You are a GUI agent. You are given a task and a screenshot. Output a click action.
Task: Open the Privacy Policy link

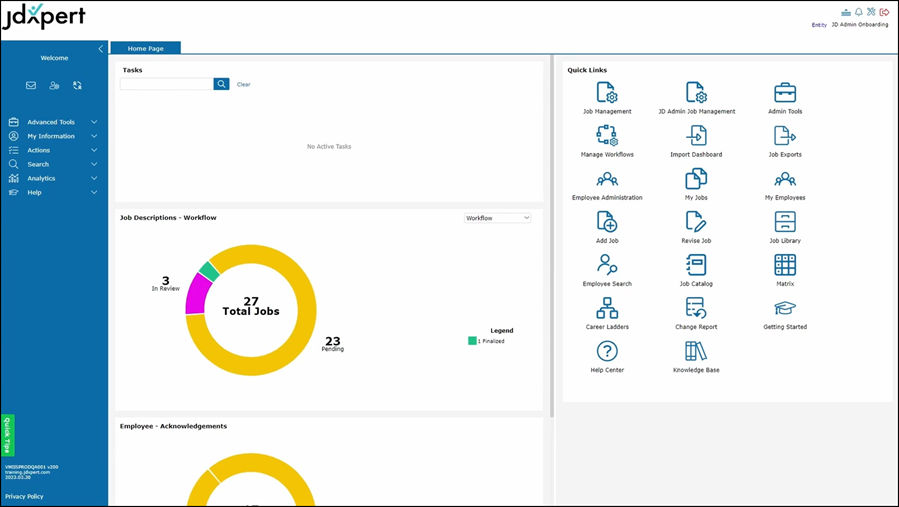pos(24,496)
